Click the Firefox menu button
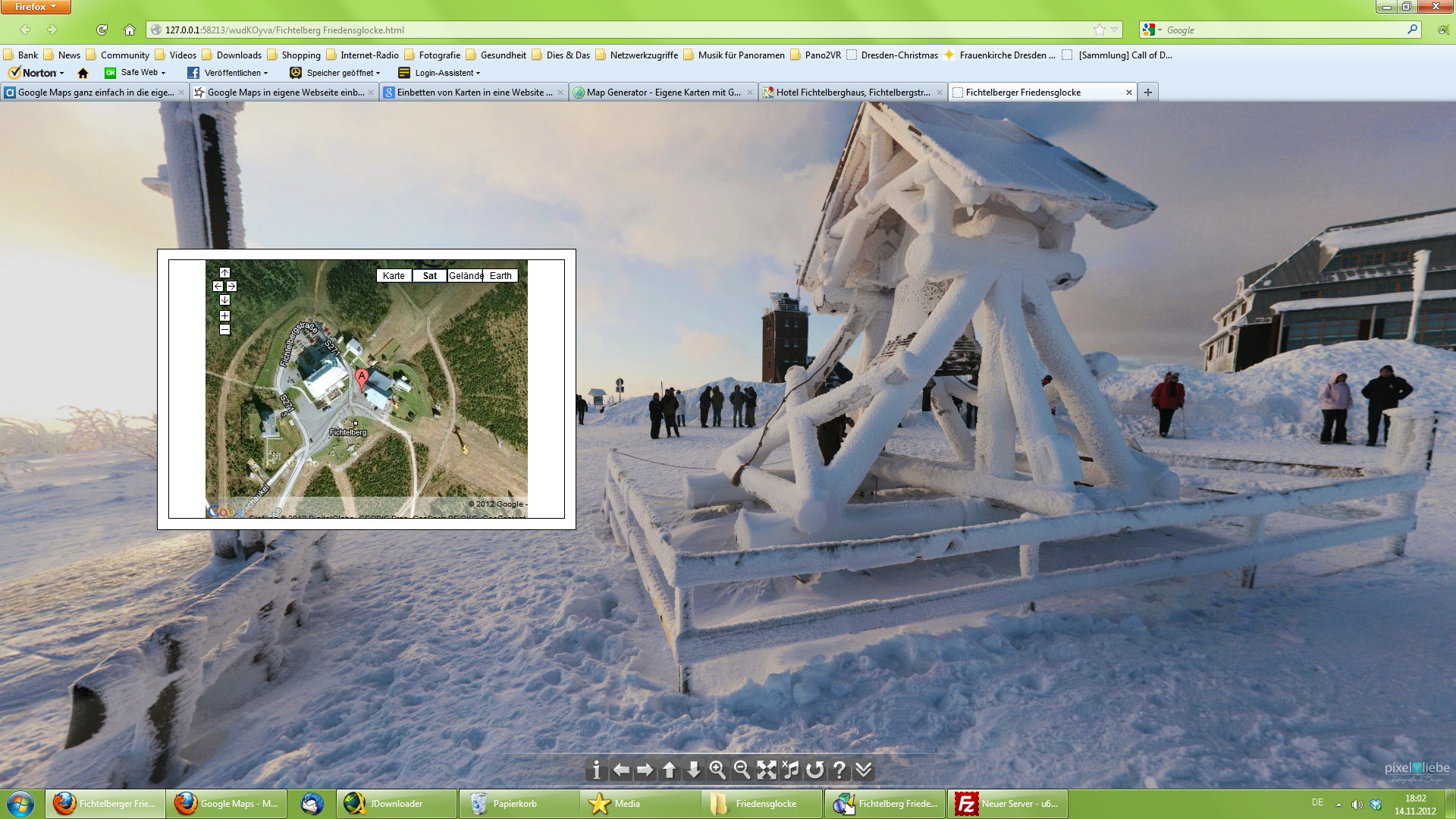The image size is (1456, 819). pyautogui.click(x=35, y=7)
